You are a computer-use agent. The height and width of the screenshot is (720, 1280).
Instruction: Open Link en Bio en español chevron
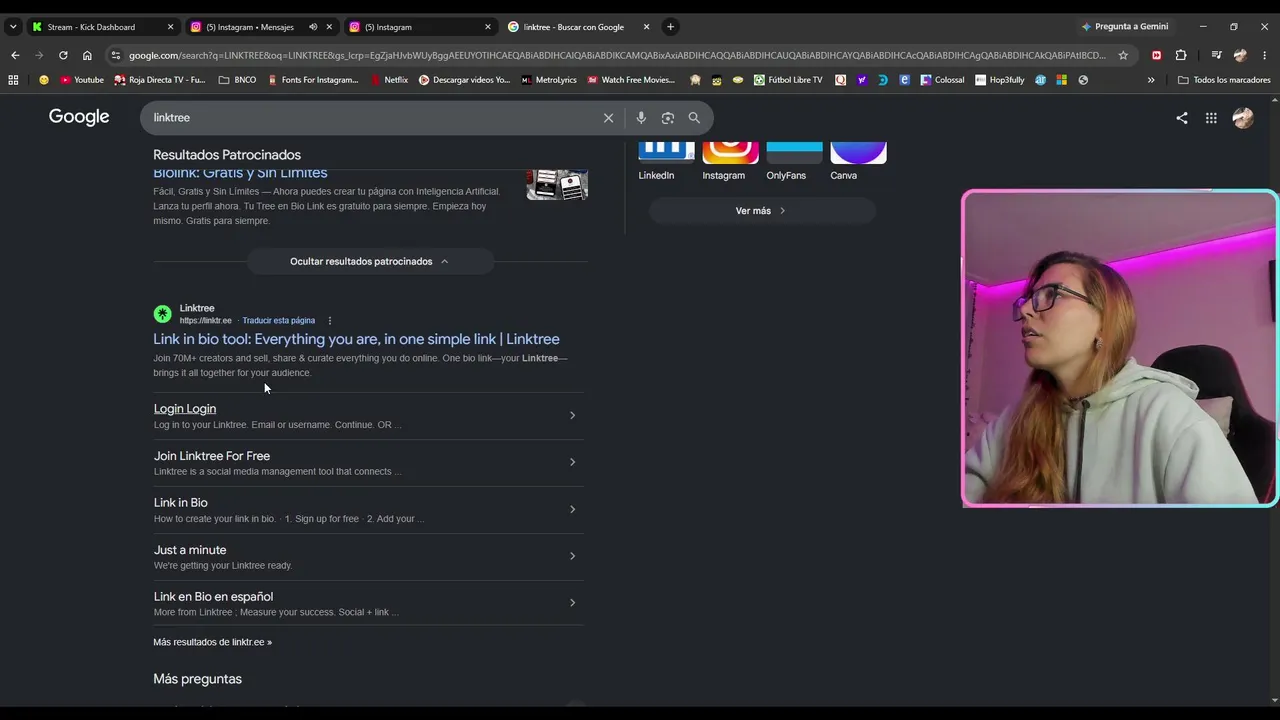[x=572, y=603]
